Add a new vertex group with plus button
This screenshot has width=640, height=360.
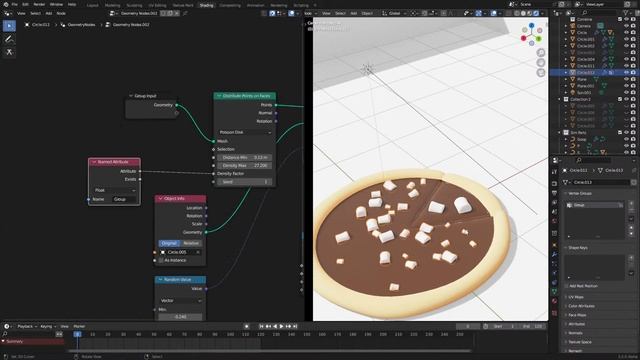click(x=631, y=204)
